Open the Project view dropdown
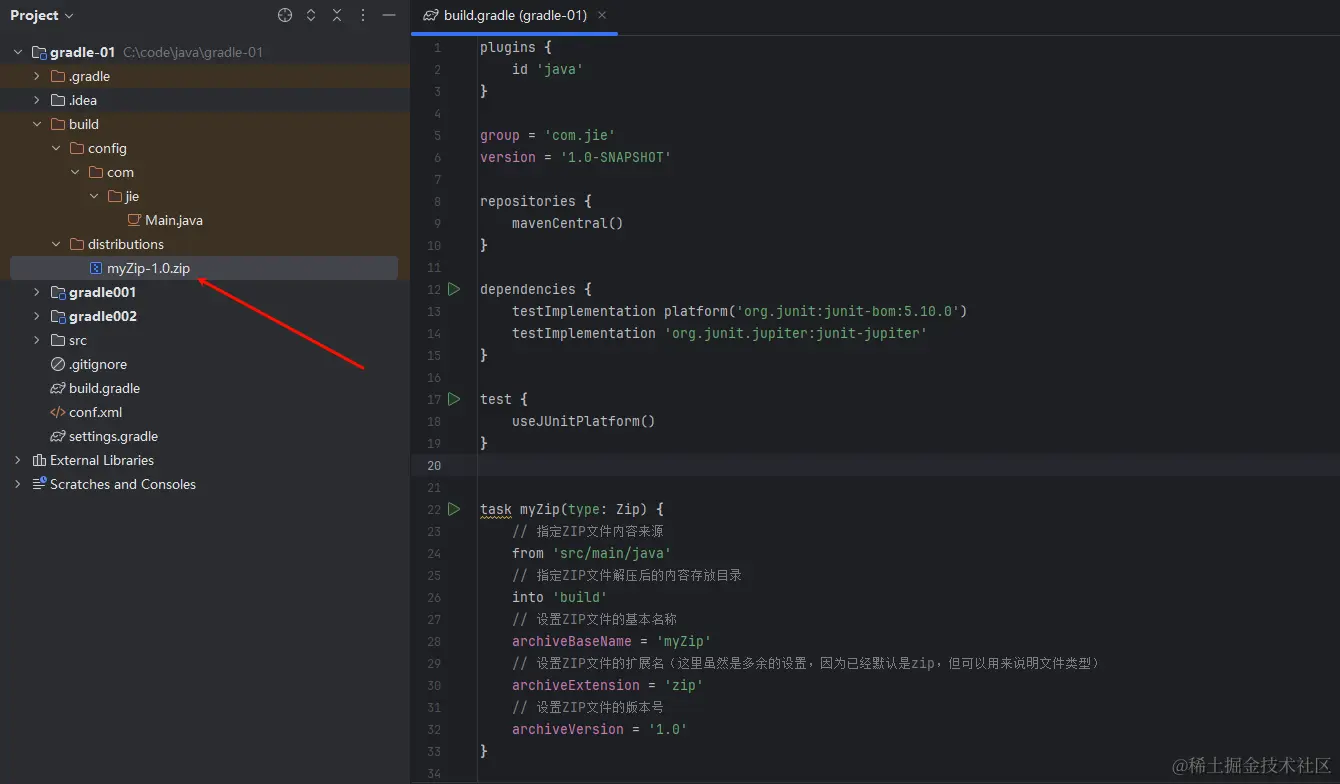 pos(41,15)
